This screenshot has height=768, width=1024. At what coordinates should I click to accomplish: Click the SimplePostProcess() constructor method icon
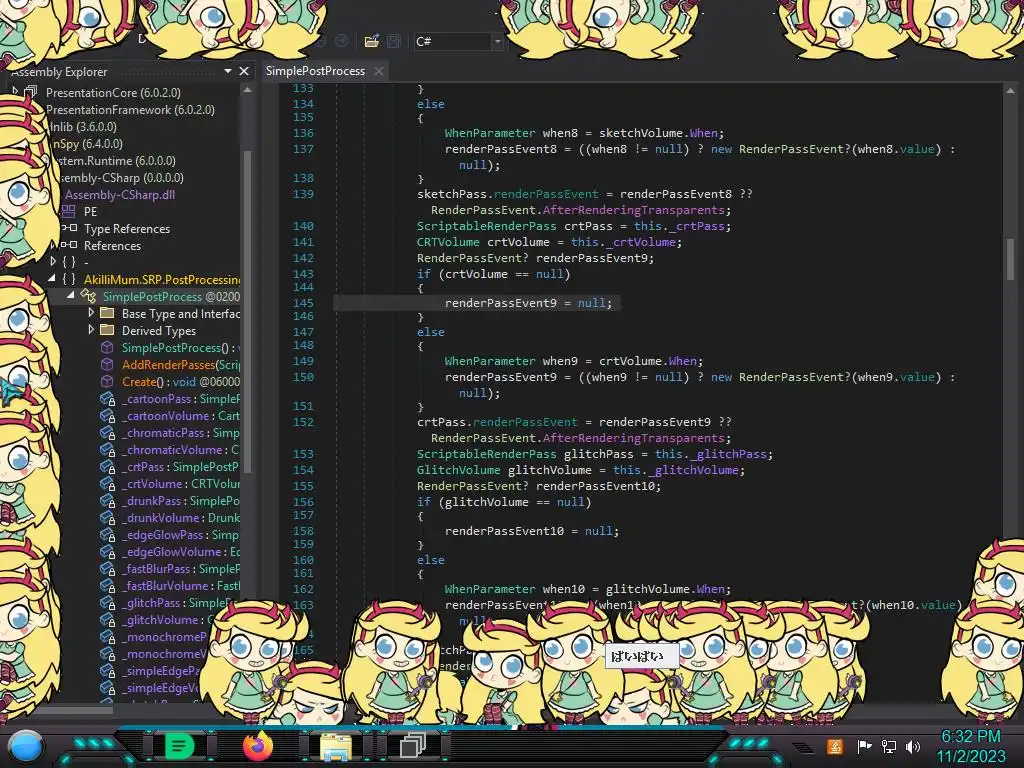click(107, 347)
